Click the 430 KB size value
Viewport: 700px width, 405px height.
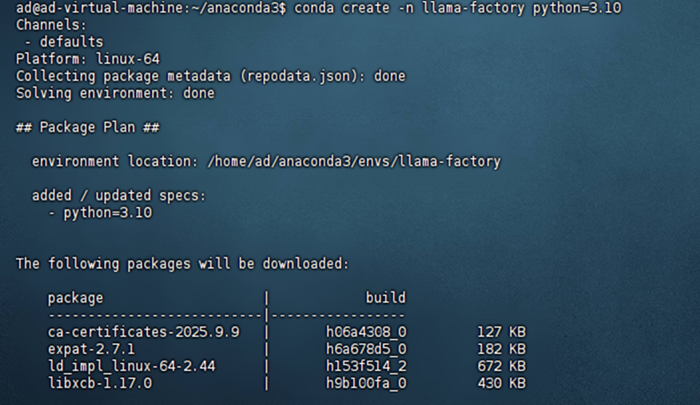click(x=502, y=383)
